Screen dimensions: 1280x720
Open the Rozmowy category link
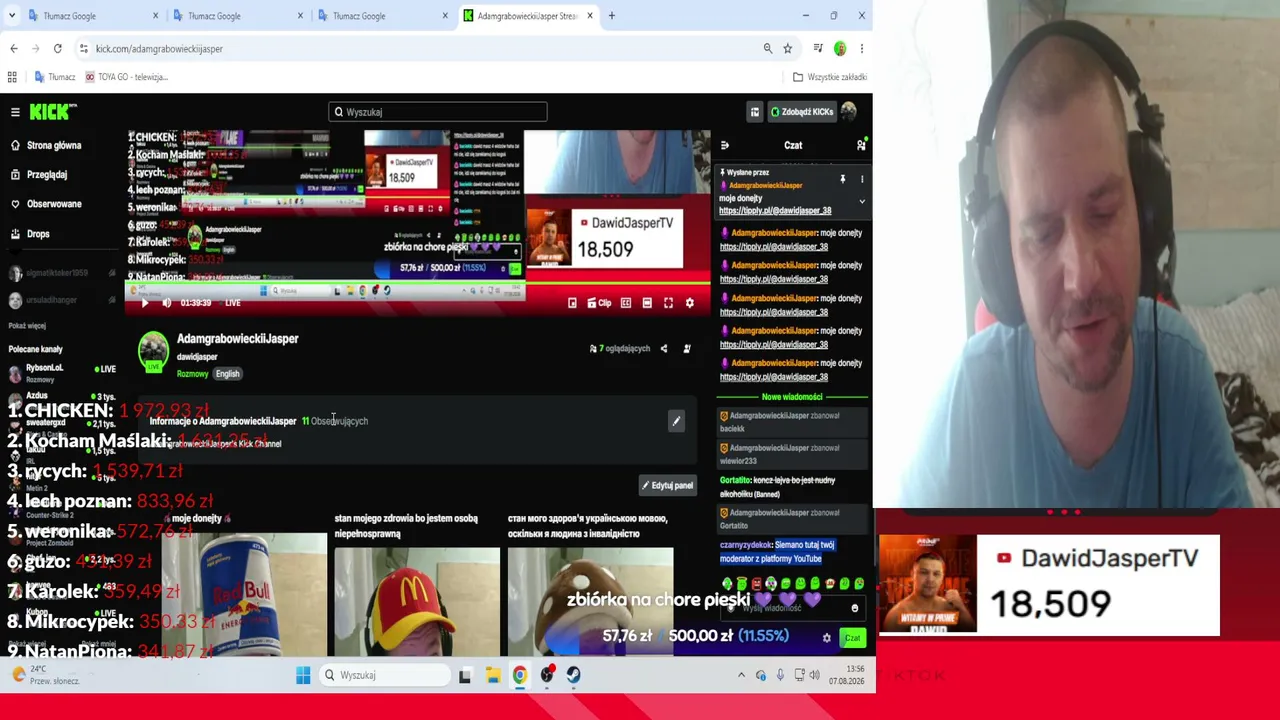pos(193,374)
